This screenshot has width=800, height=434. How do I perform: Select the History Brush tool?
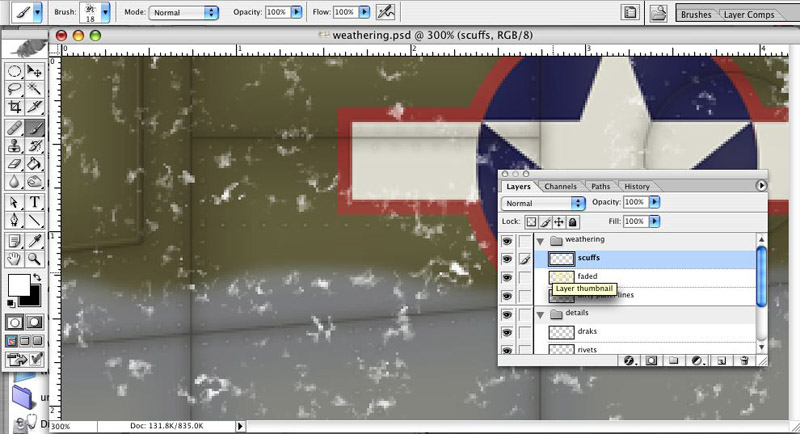[34, 146]
